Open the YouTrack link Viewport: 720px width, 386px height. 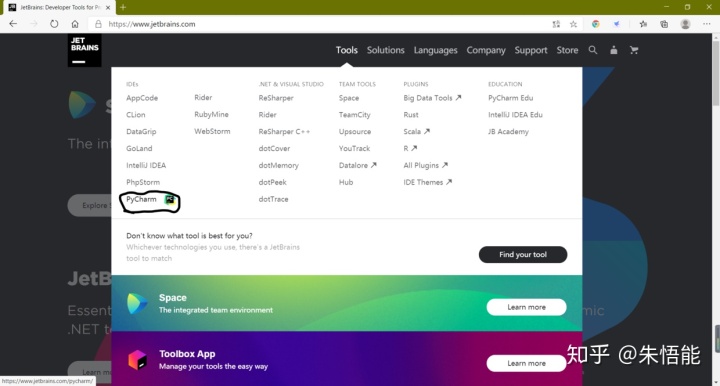coord(354,148)
